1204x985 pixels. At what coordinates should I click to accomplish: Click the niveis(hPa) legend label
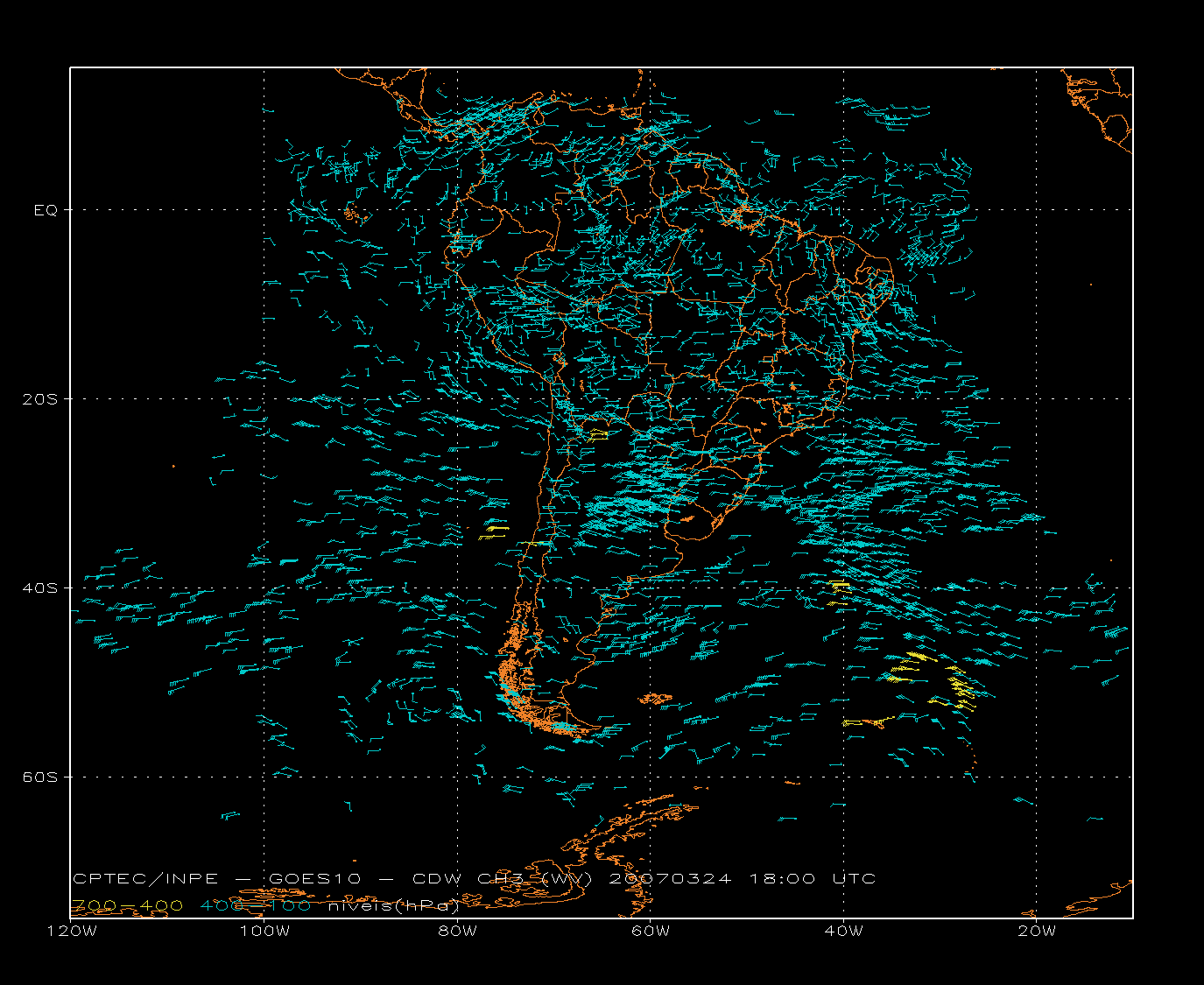(394, 905)
